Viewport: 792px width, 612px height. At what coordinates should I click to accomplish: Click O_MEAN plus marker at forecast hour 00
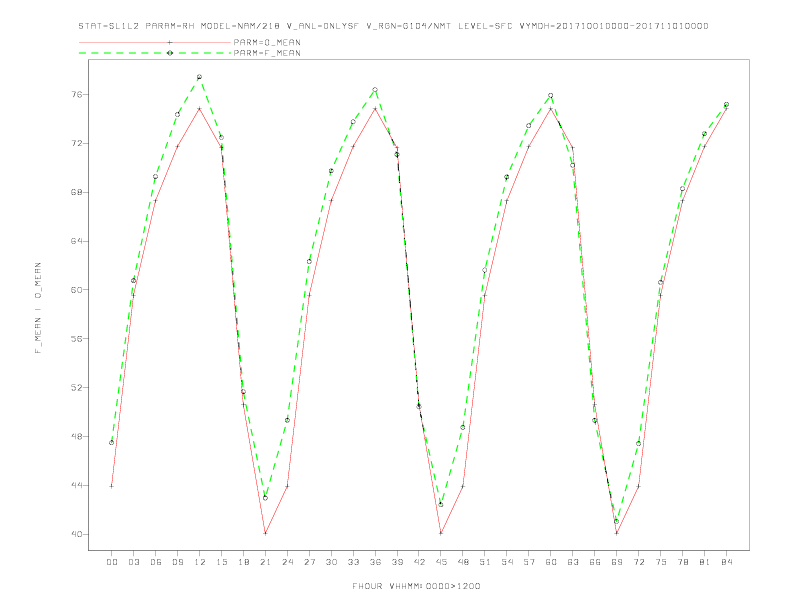(112, 486)
